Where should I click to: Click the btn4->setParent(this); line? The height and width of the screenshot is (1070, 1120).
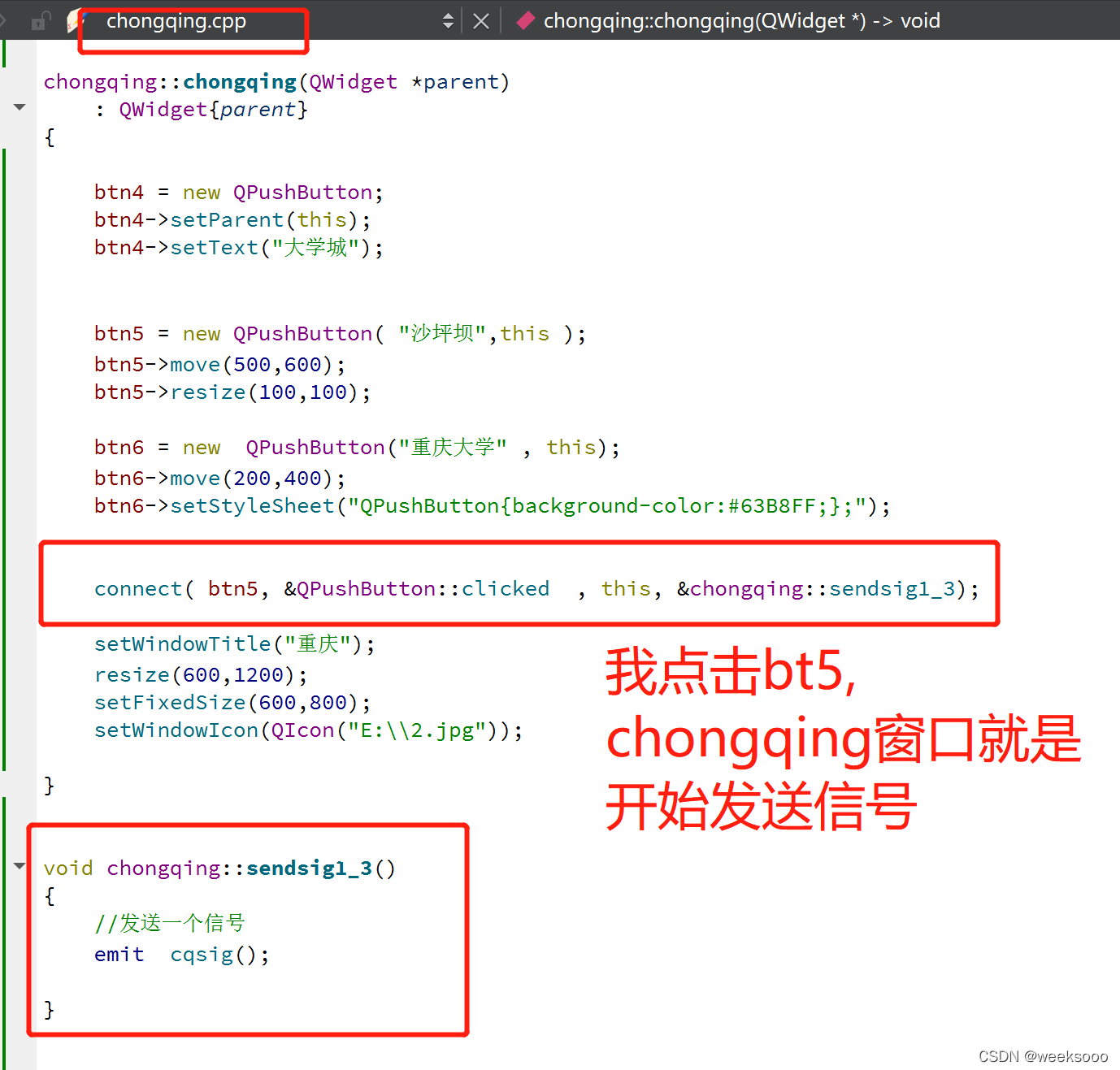point(232,219)
